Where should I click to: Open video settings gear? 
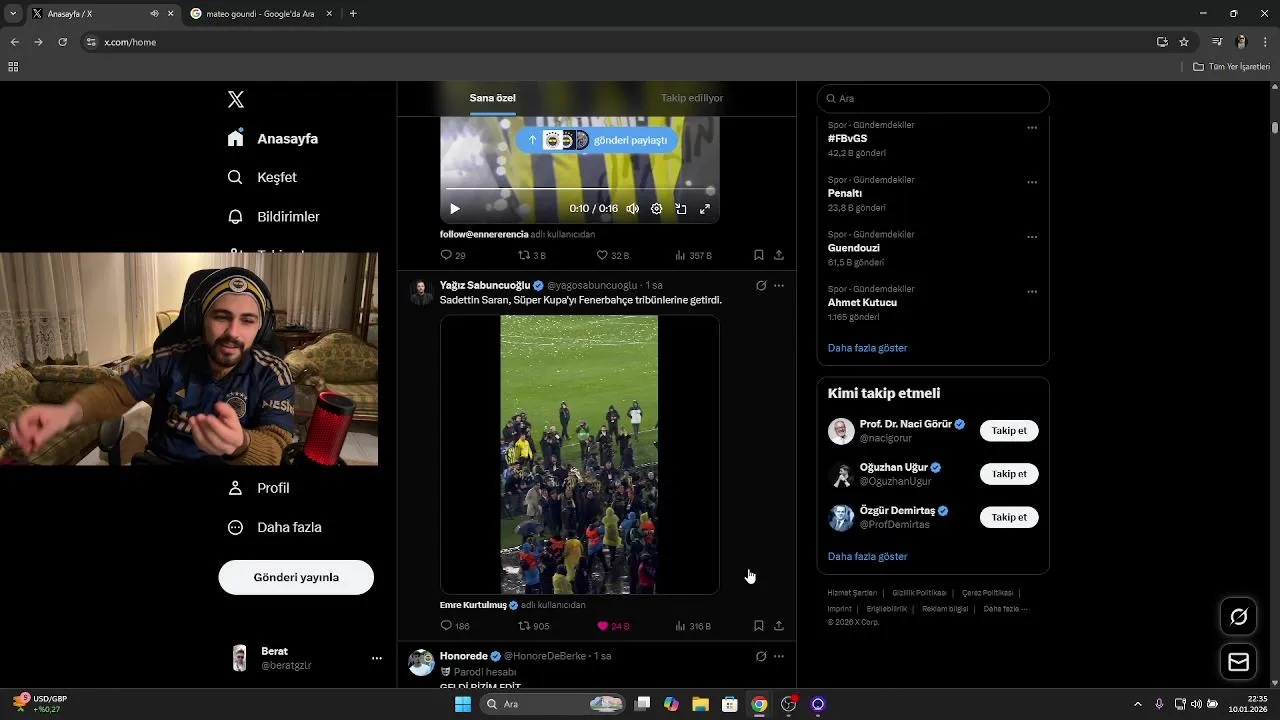pyautogui.click(x=656, y=209)
